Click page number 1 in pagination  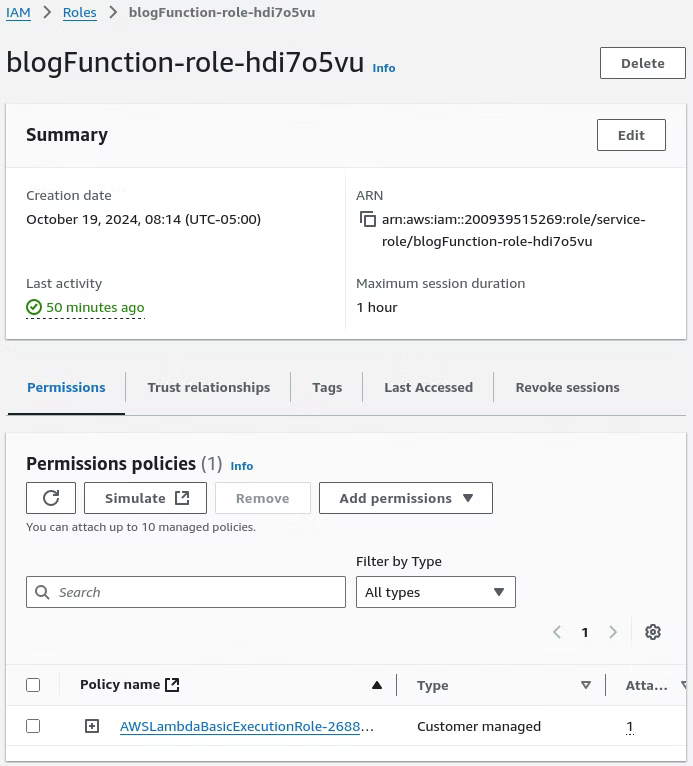pos(585,633)
